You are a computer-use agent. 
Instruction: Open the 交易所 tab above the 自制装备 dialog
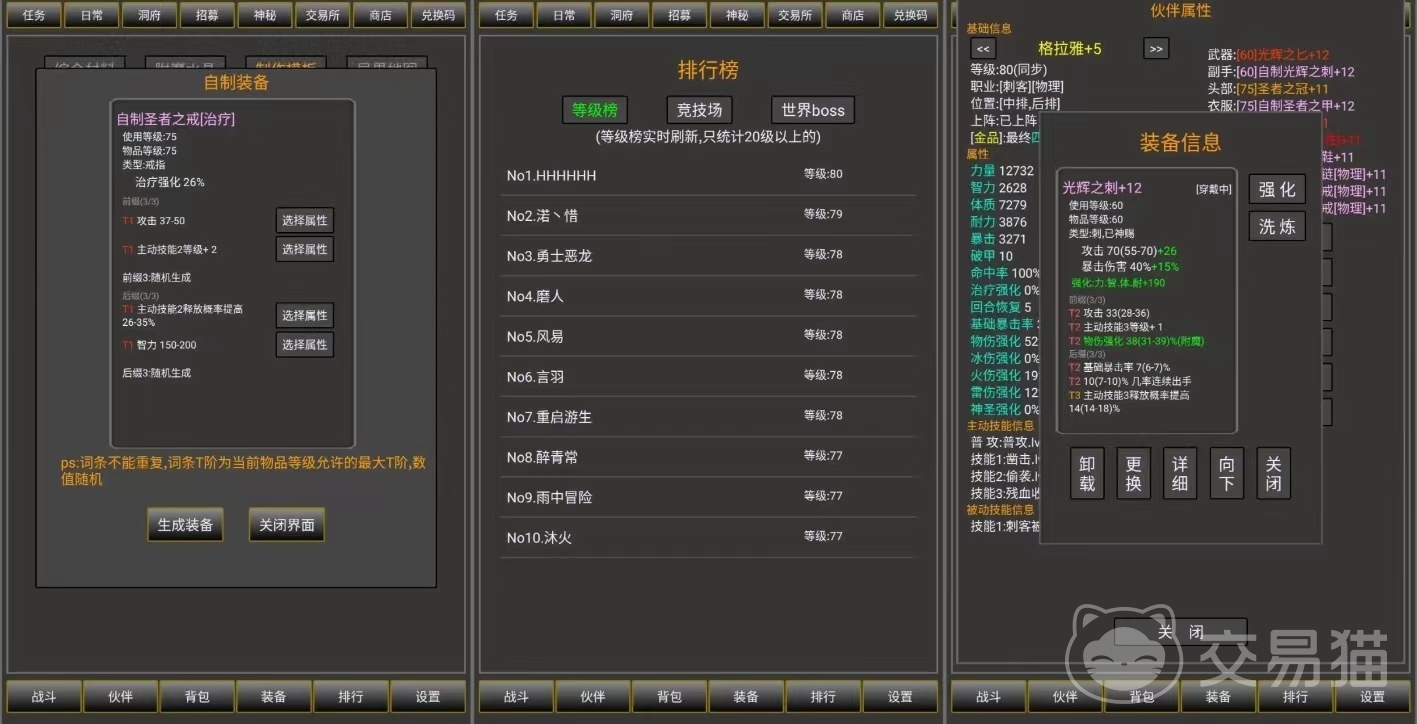(x=323, y=15)
